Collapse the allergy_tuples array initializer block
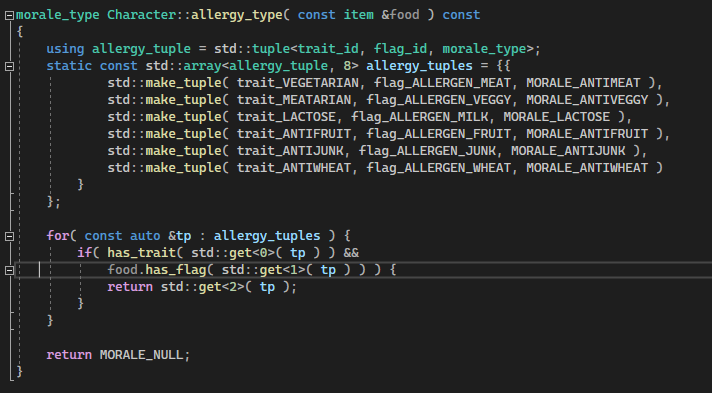This screenshot has height=393, width=712. [x=9, y=66]
